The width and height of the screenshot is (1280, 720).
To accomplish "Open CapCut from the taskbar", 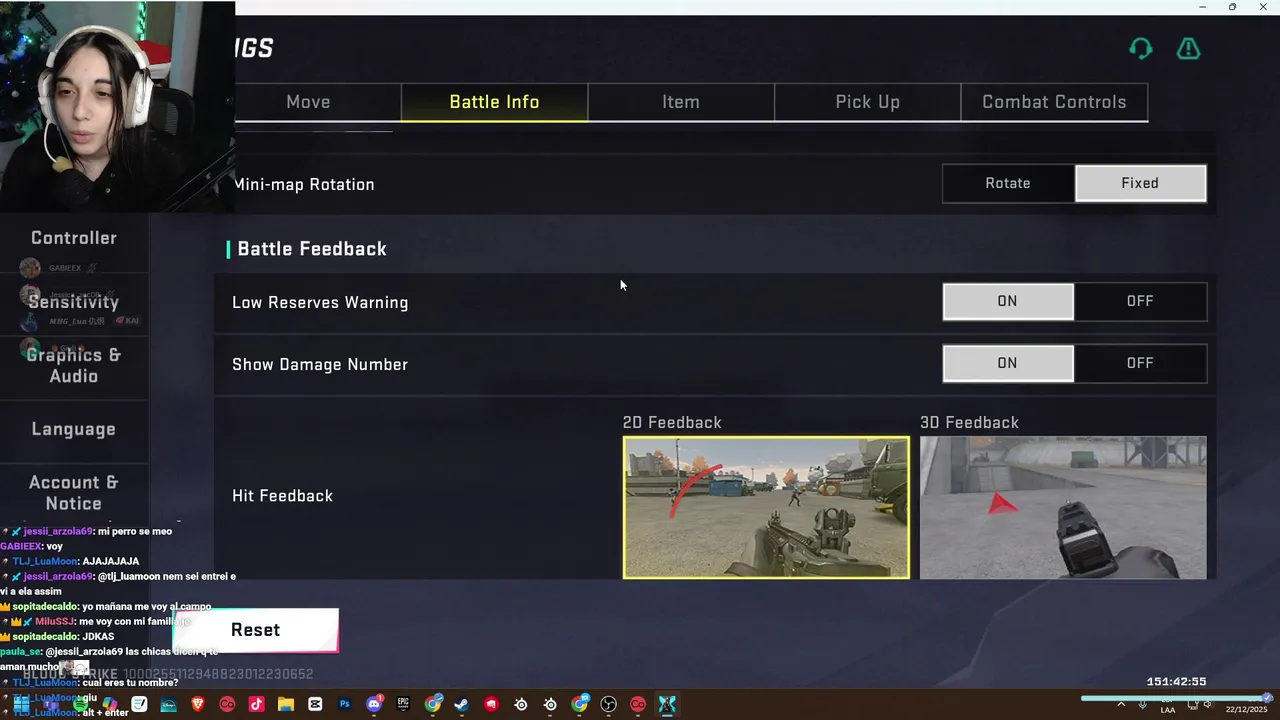I will (315, 705).
